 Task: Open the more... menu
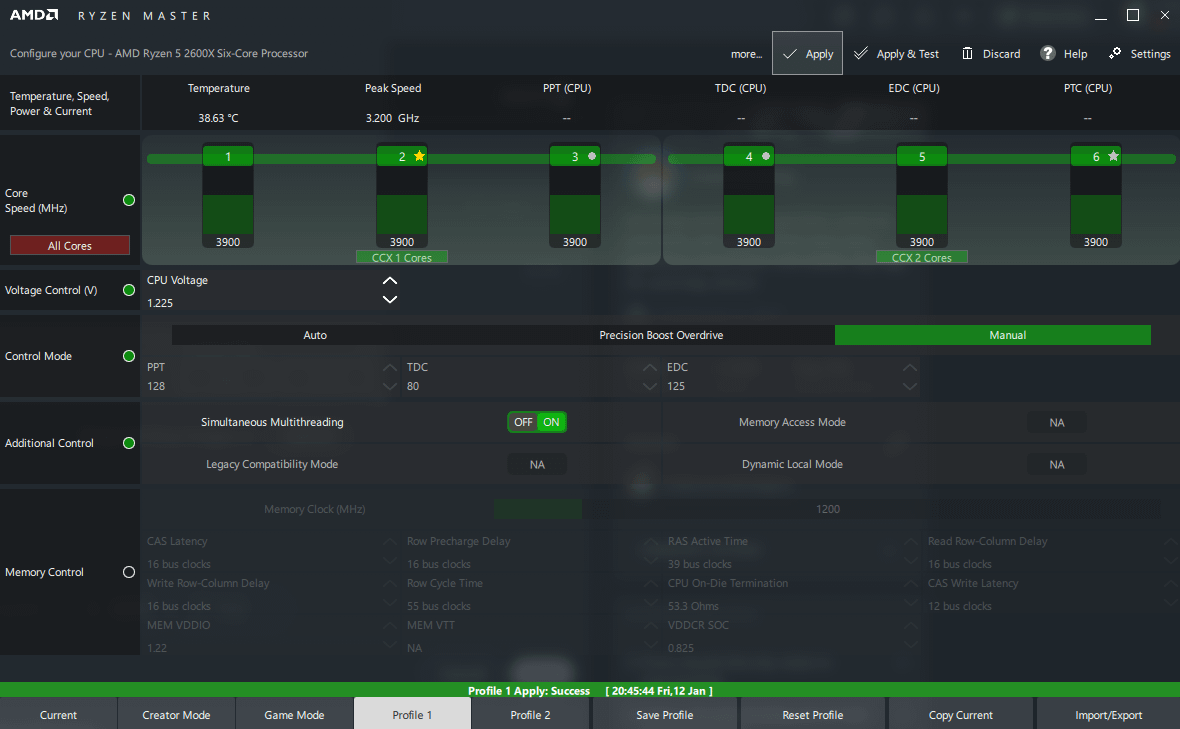(746, 53)
